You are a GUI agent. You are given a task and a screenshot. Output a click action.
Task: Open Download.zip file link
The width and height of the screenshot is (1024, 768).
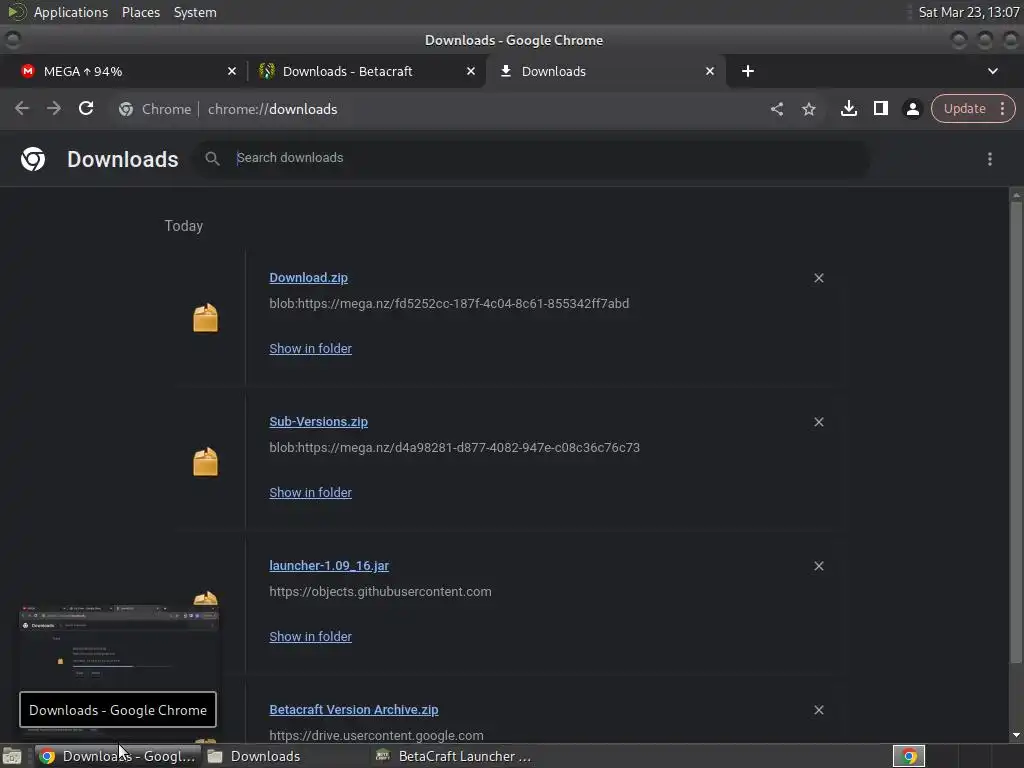[308, 278]
